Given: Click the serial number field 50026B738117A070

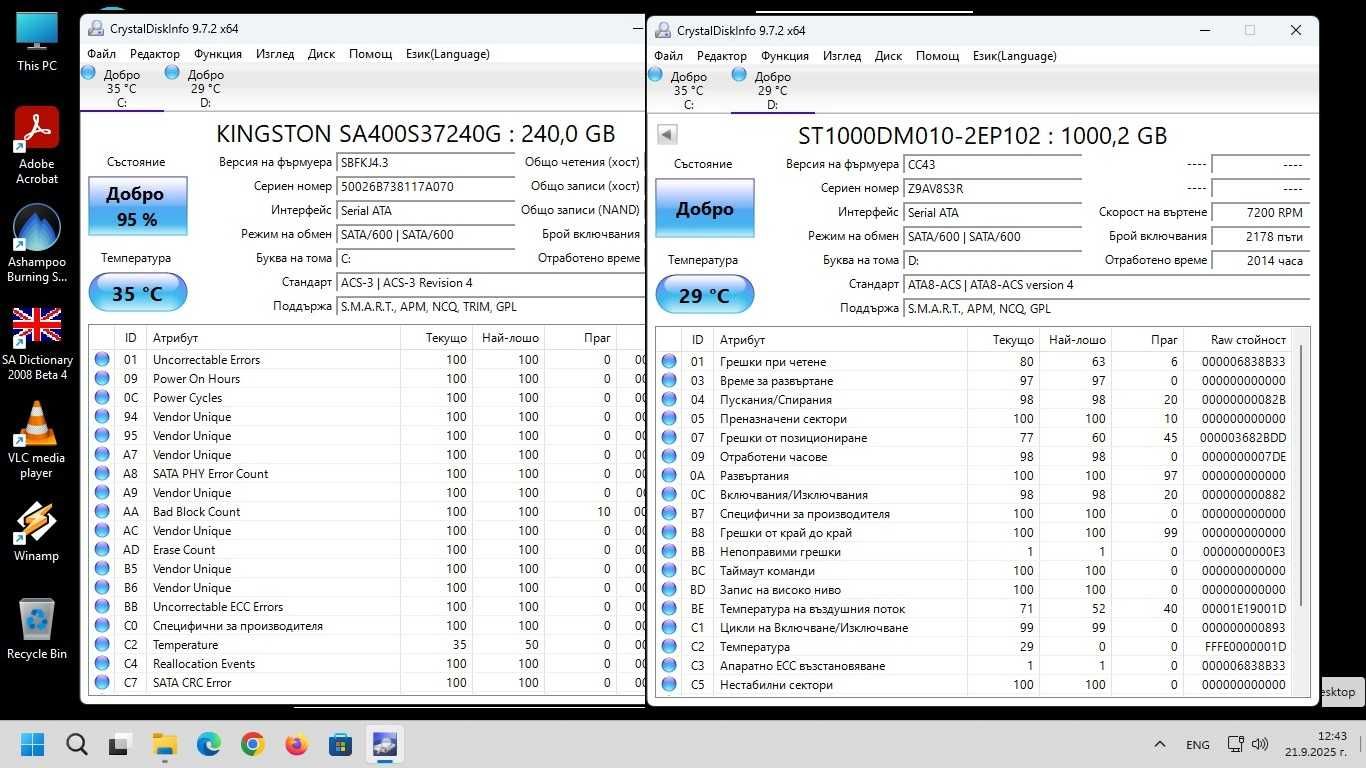Looking at the screenshot, I should point(425,186).
